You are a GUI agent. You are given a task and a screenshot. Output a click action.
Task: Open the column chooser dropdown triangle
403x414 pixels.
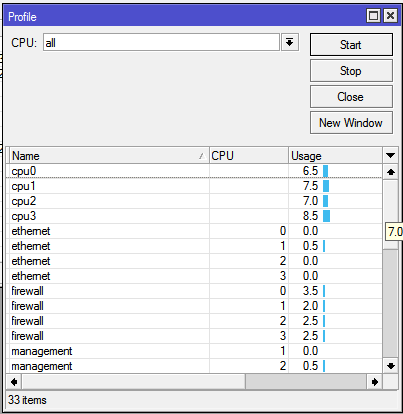[x=390, y=155]
